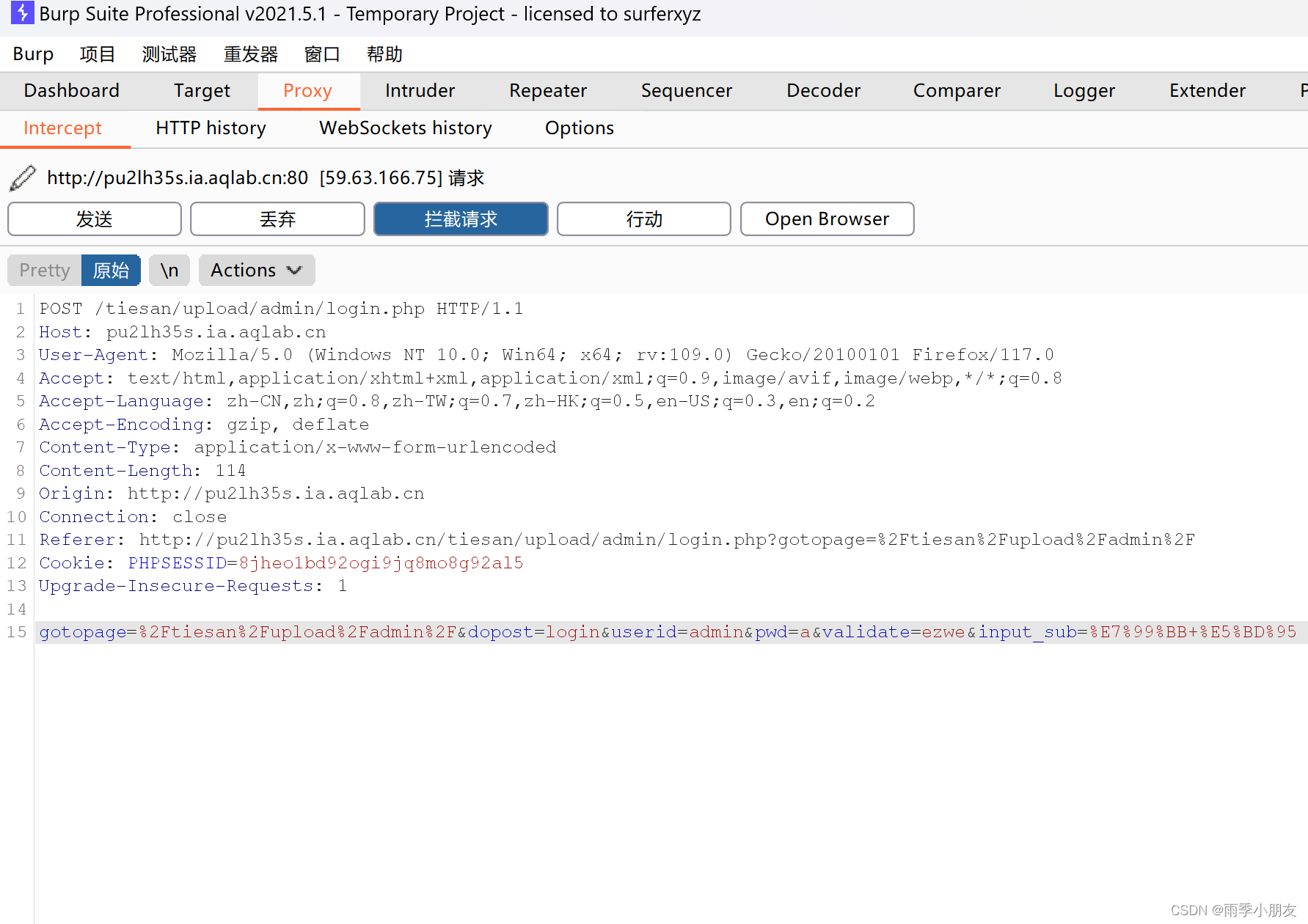Open the 项目 menu

pyautogui.click(x=98, y=54)
